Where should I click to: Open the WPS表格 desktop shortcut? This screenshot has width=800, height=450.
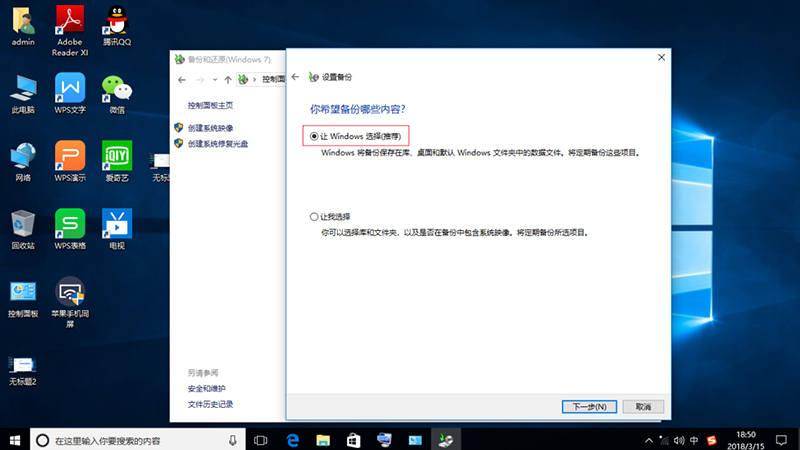click(x=70, y=229)
